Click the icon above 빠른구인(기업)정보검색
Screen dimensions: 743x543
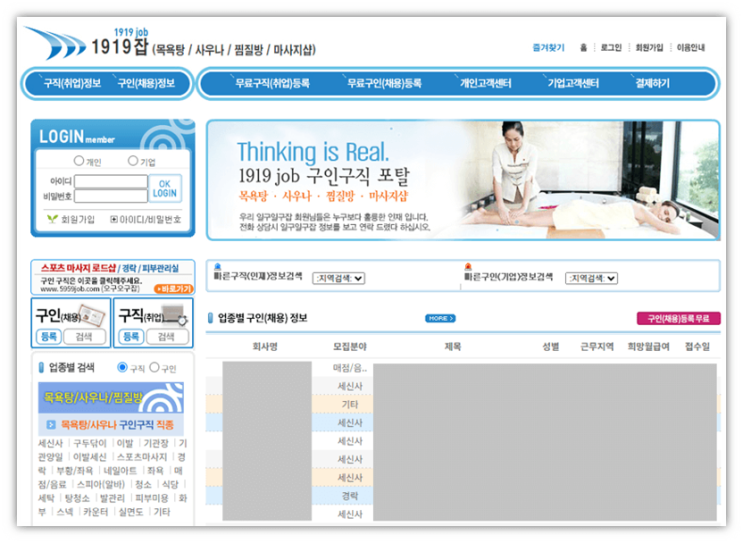pos(468,266)
